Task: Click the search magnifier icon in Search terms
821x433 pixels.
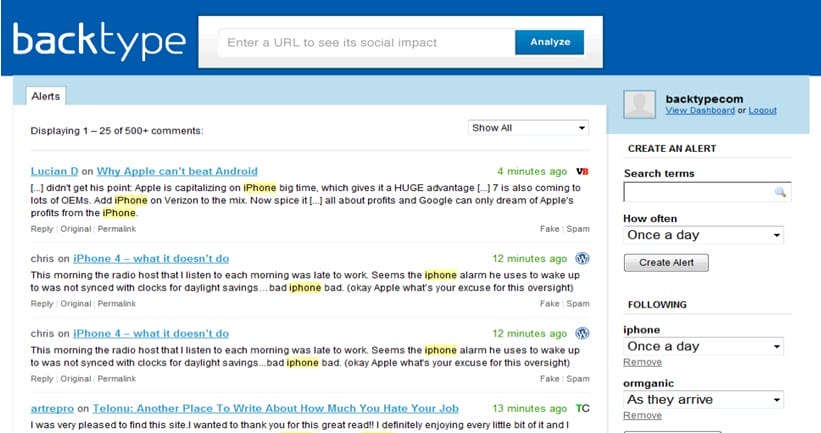Action: tap(779, 192)
